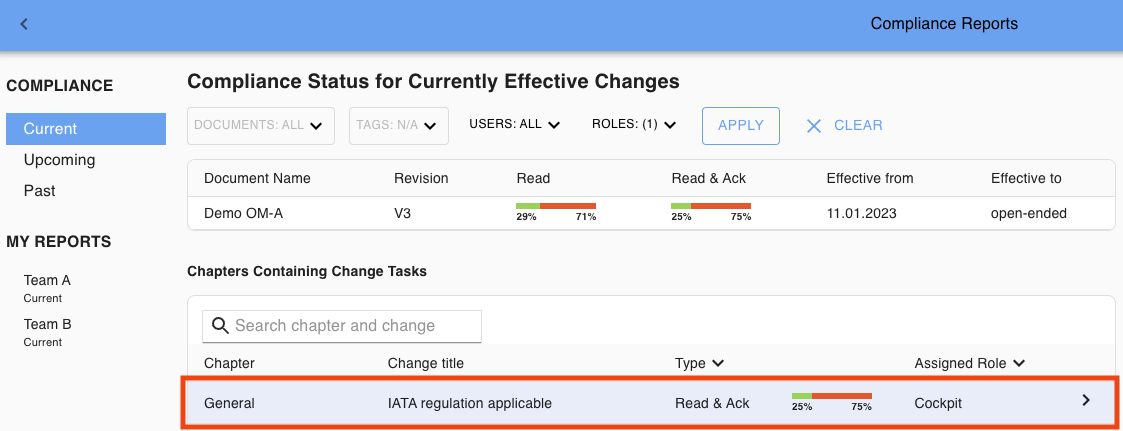Expand the Roles (1) filter
1123x431 pixels.
[x=634, y=125]
